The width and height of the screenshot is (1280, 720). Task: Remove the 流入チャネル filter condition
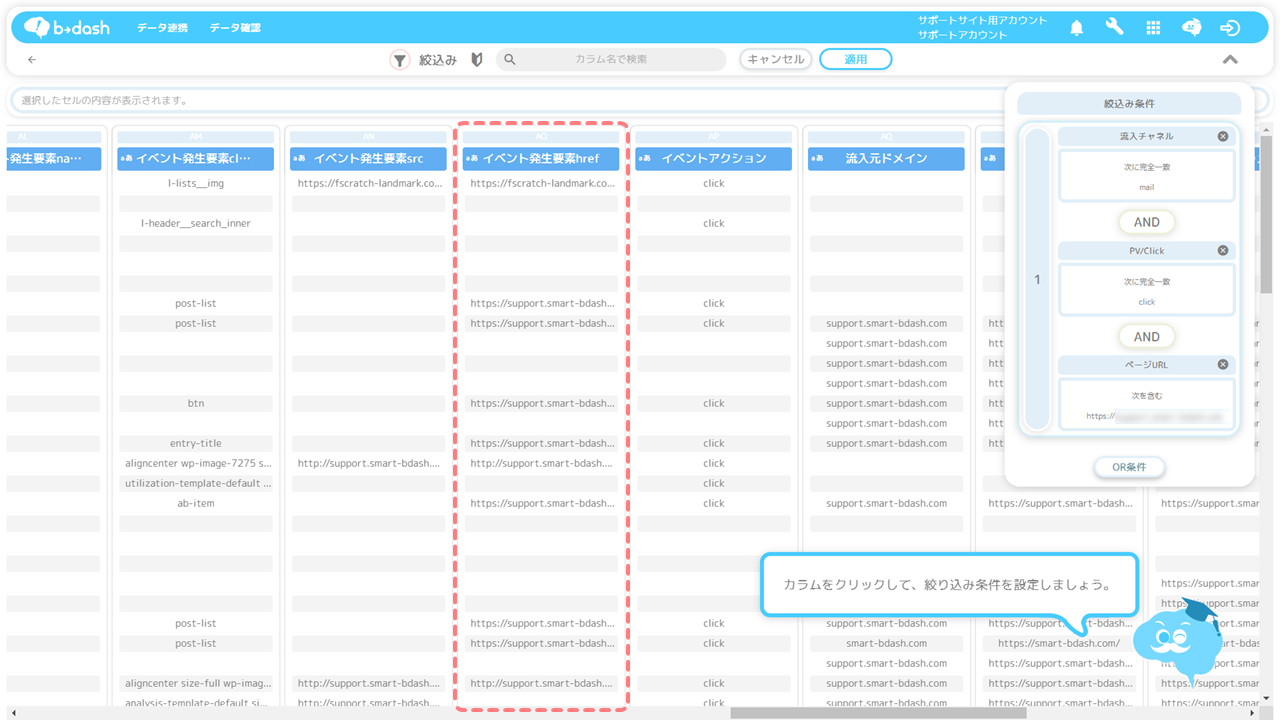pyautogui.click(x=1222, y=136)
